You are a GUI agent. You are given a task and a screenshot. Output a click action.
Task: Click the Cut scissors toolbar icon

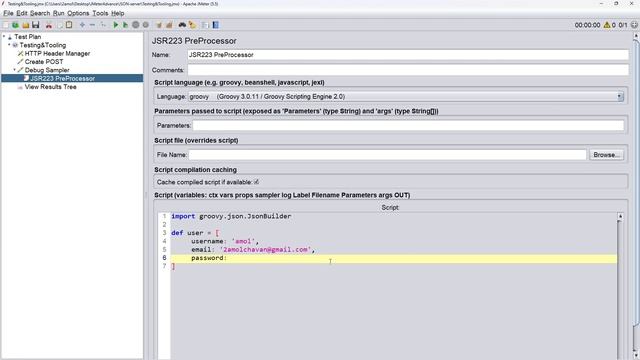pyautogui.click(x=49, y=25)
